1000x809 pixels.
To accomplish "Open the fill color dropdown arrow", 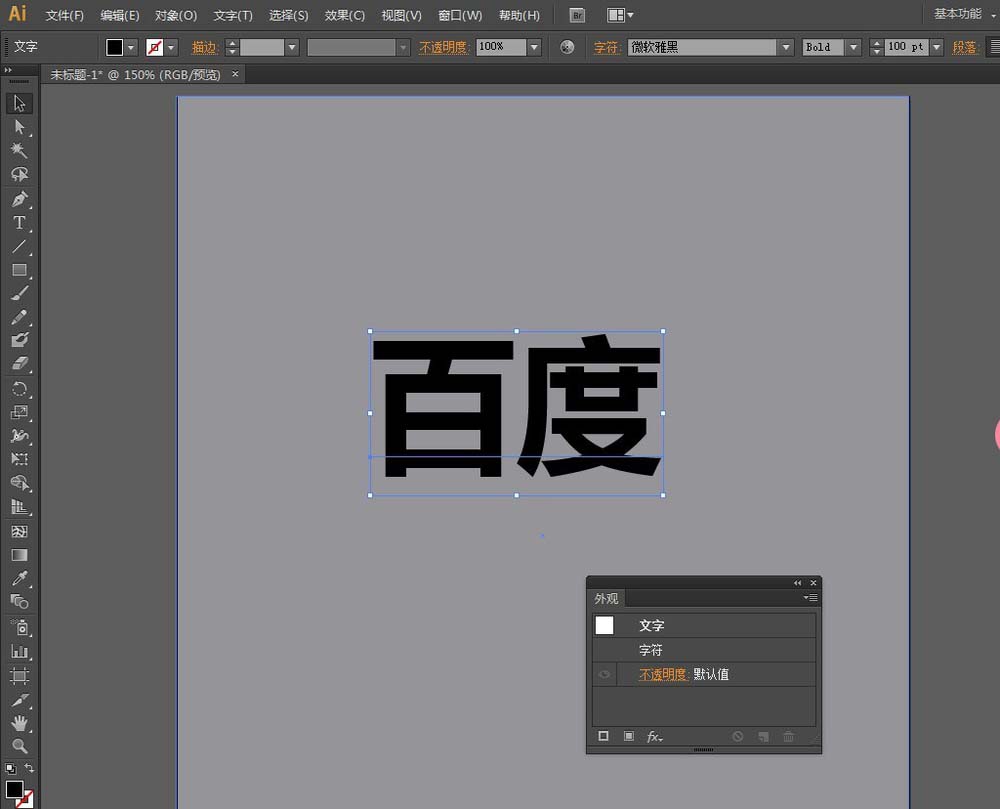I will [x=131, y=47].
